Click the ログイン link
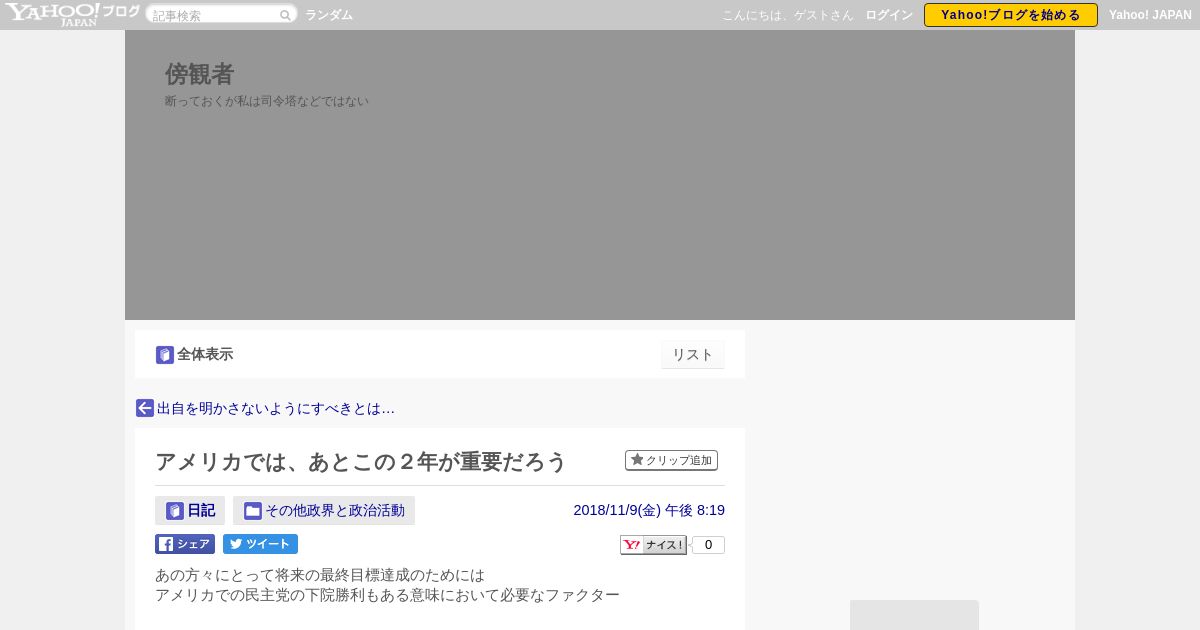Image resolution: width=1200 pixels, height=630 pixels. pos(889,15)
